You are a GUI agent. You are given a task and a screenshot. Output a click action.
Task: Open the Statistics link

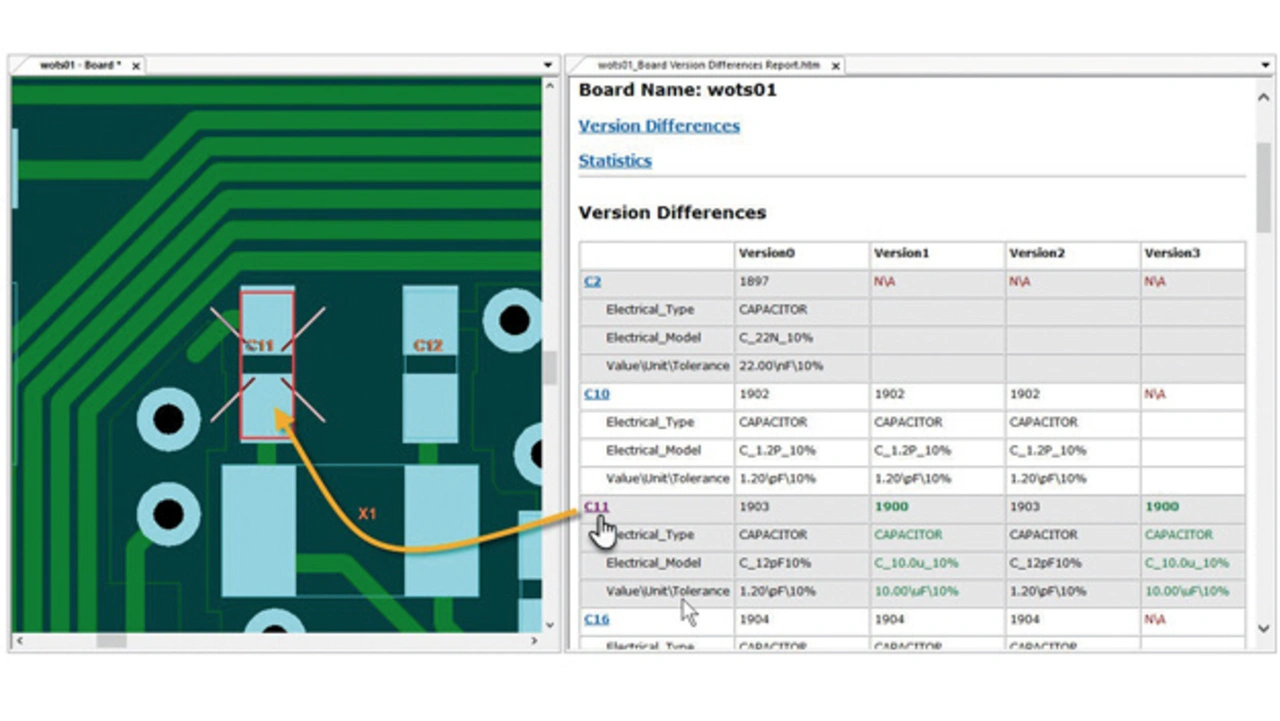pos(615,161)
